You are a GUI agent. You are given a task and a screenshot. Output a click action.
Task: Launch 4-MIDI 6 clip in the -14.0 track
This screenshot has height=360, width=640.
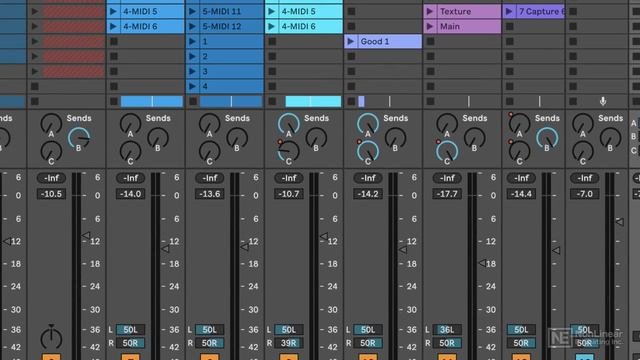pos(113,27)
